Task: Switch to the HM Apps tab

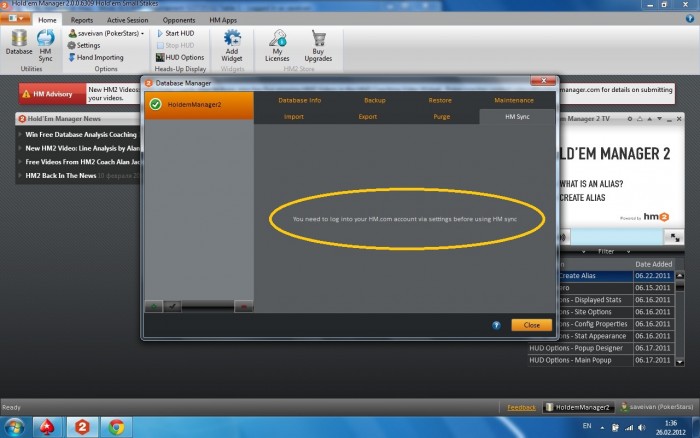Action: point(223,20)
